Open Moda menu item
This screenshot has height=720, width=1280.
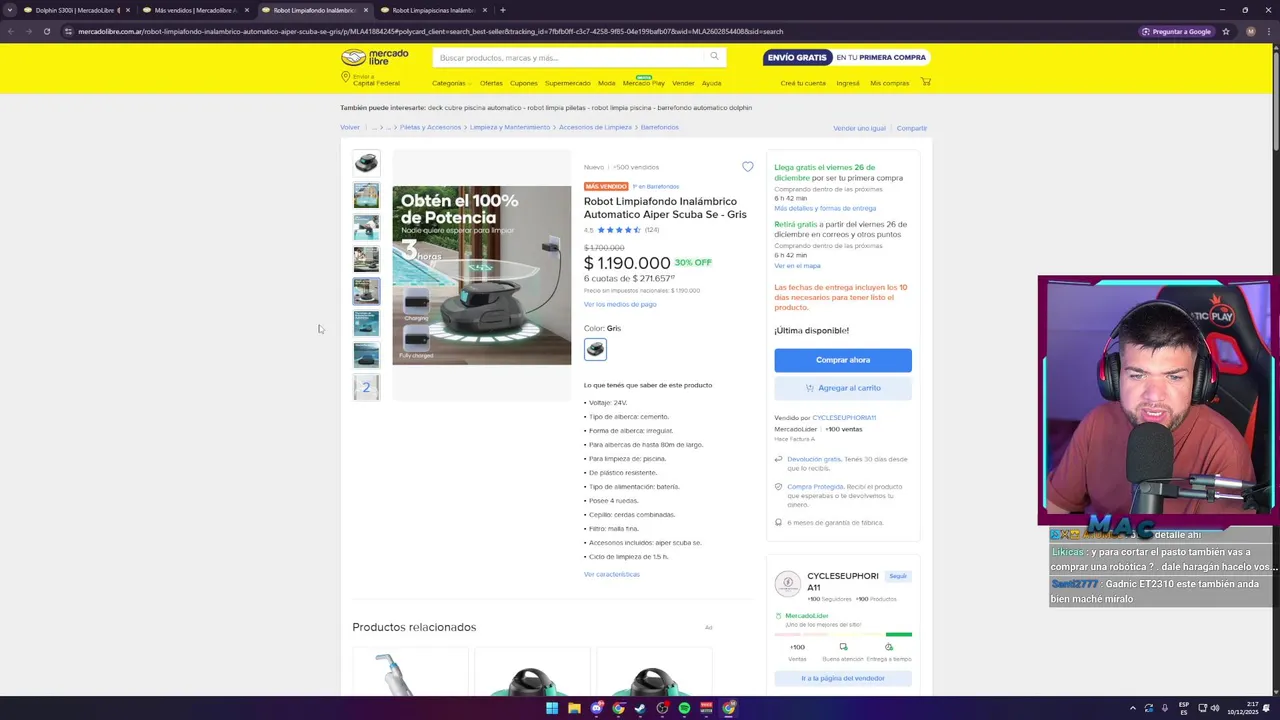tap(607, 83)
